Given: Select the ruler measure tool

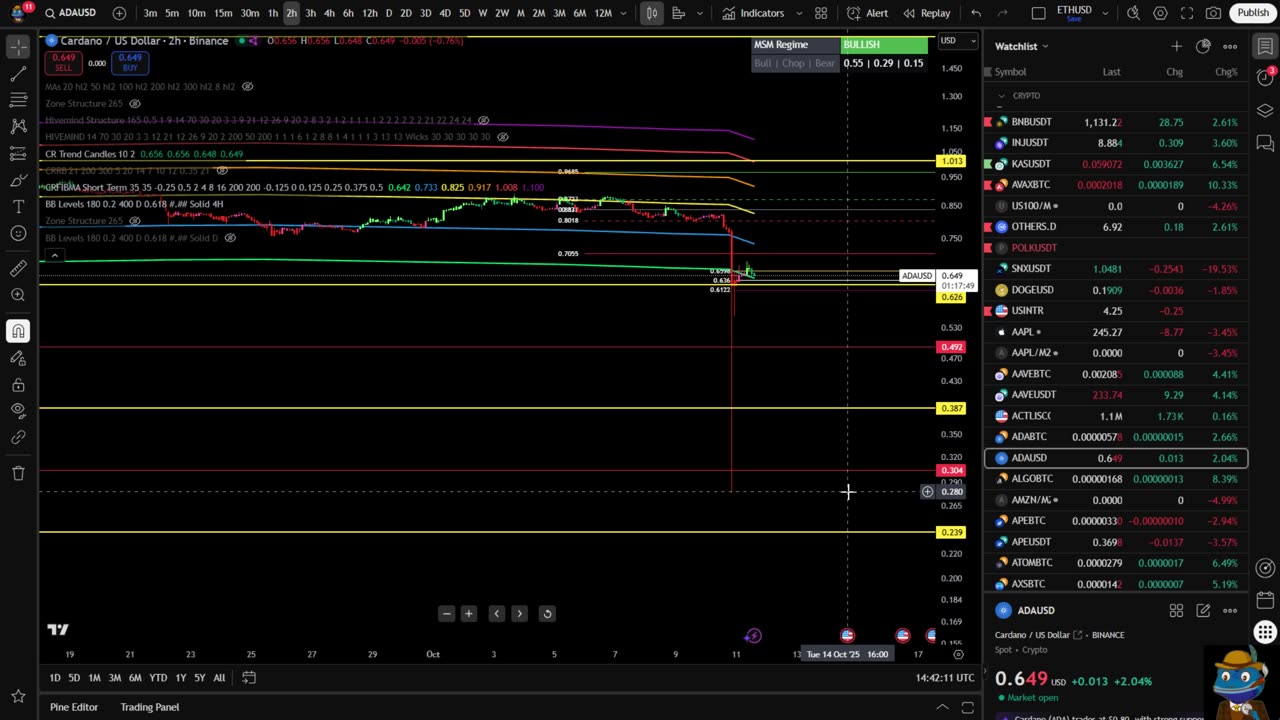Looking at the screenshot, I should (18, 268).
